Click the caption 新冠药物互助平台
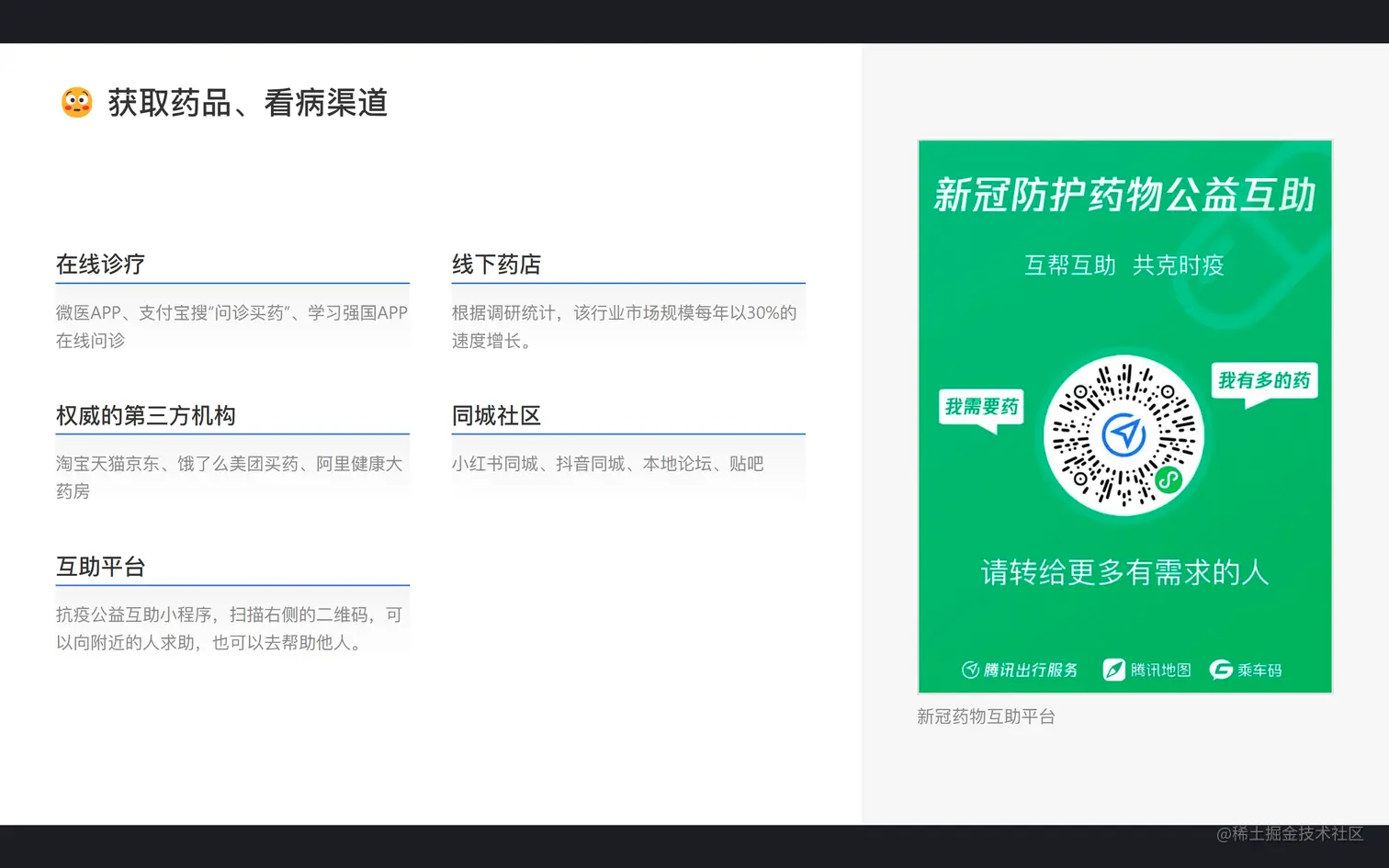Viewport: 1389px width, 868px height. 986,716
